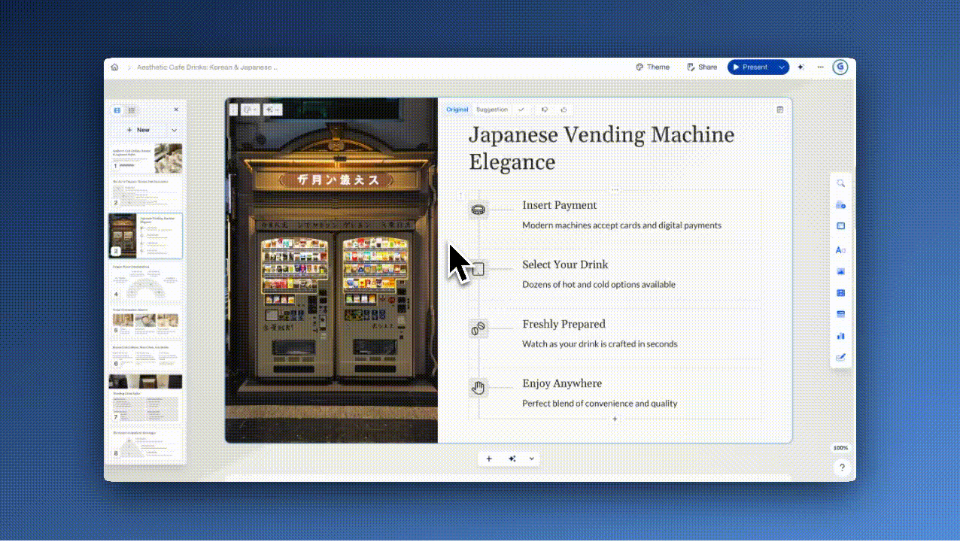Open the card drag handle menu on image
Screen dimensions: 960x543
pos(233,110)
